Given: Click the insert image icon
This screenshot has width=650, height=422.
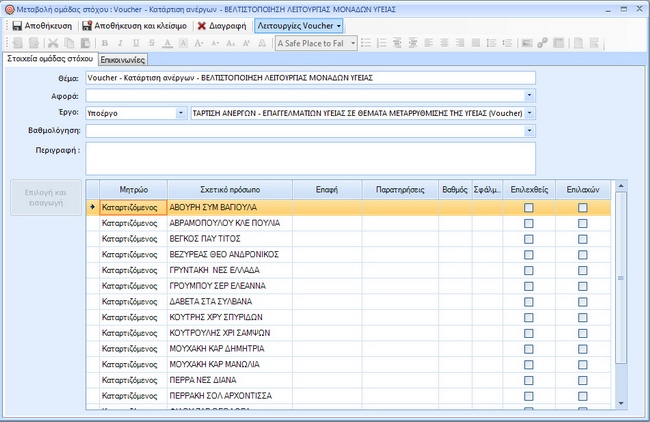Looking at the screenshot, I should 525,43.
